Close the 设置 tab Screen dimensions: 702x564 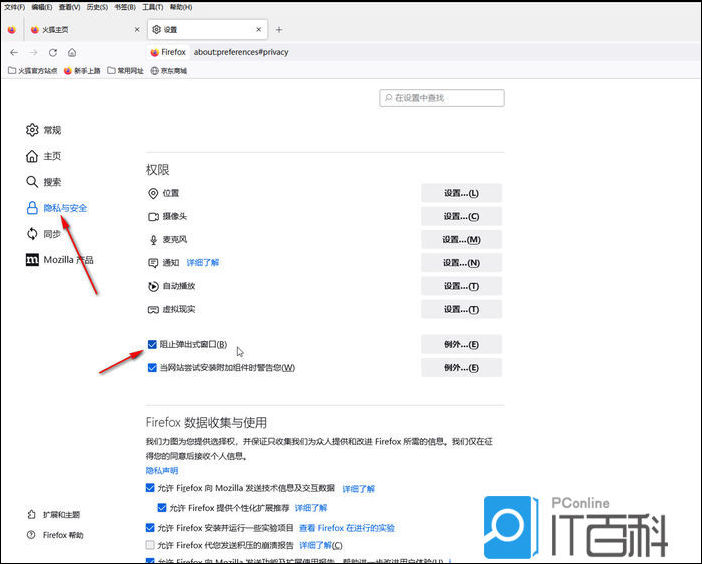[258, 30]
